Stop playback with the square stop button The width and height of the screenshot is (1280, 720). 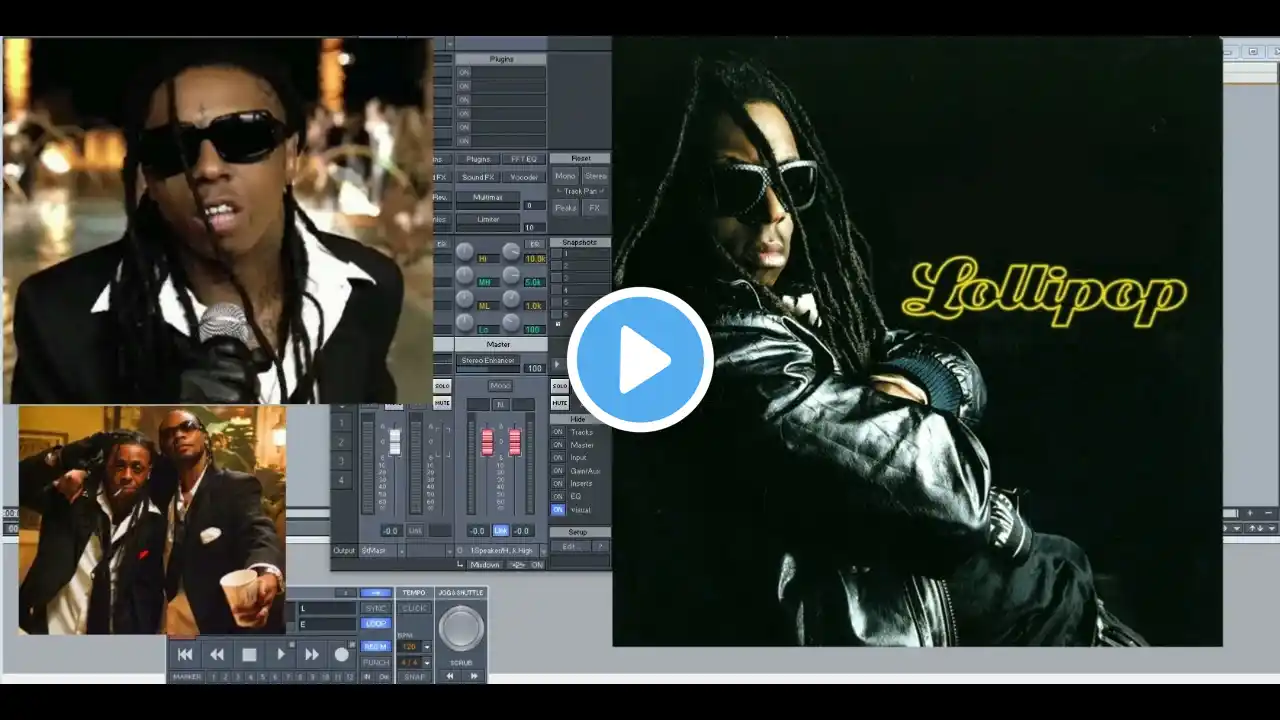[x=249, y=655]
